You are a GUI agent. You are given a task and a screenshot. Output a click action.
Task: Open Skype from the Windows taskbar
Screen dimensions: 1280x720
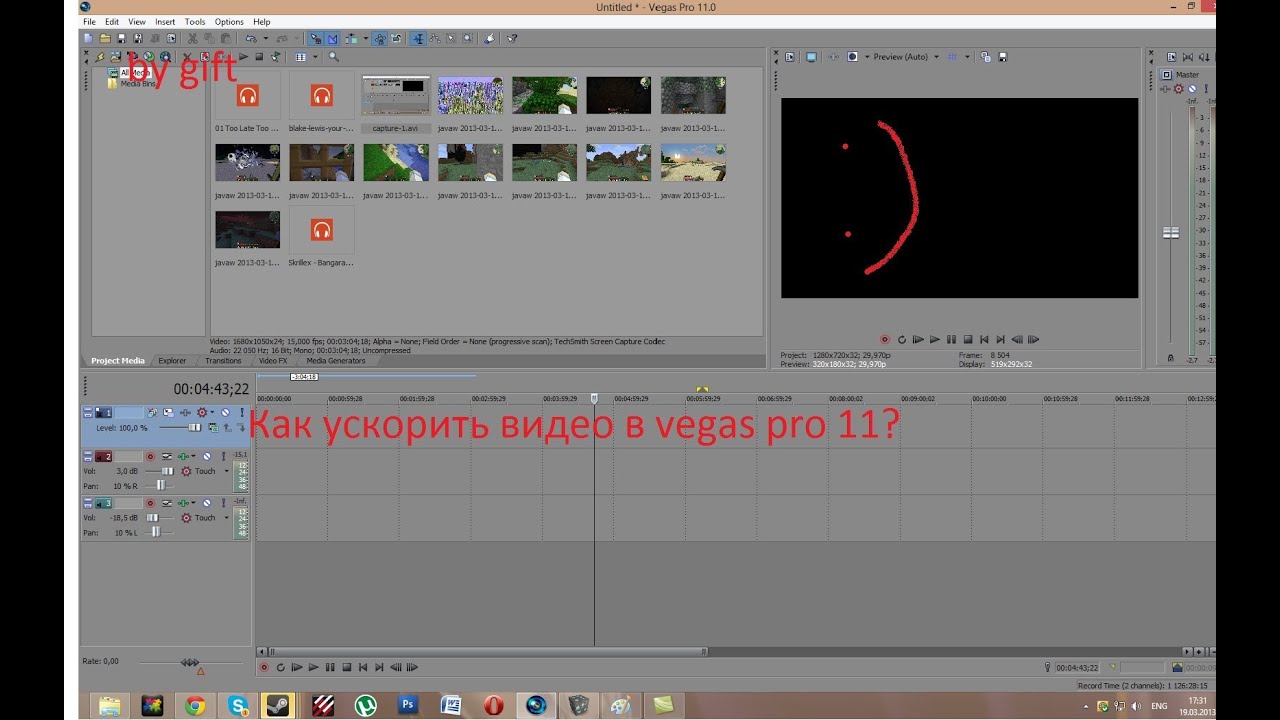click(x=237, y=706)
